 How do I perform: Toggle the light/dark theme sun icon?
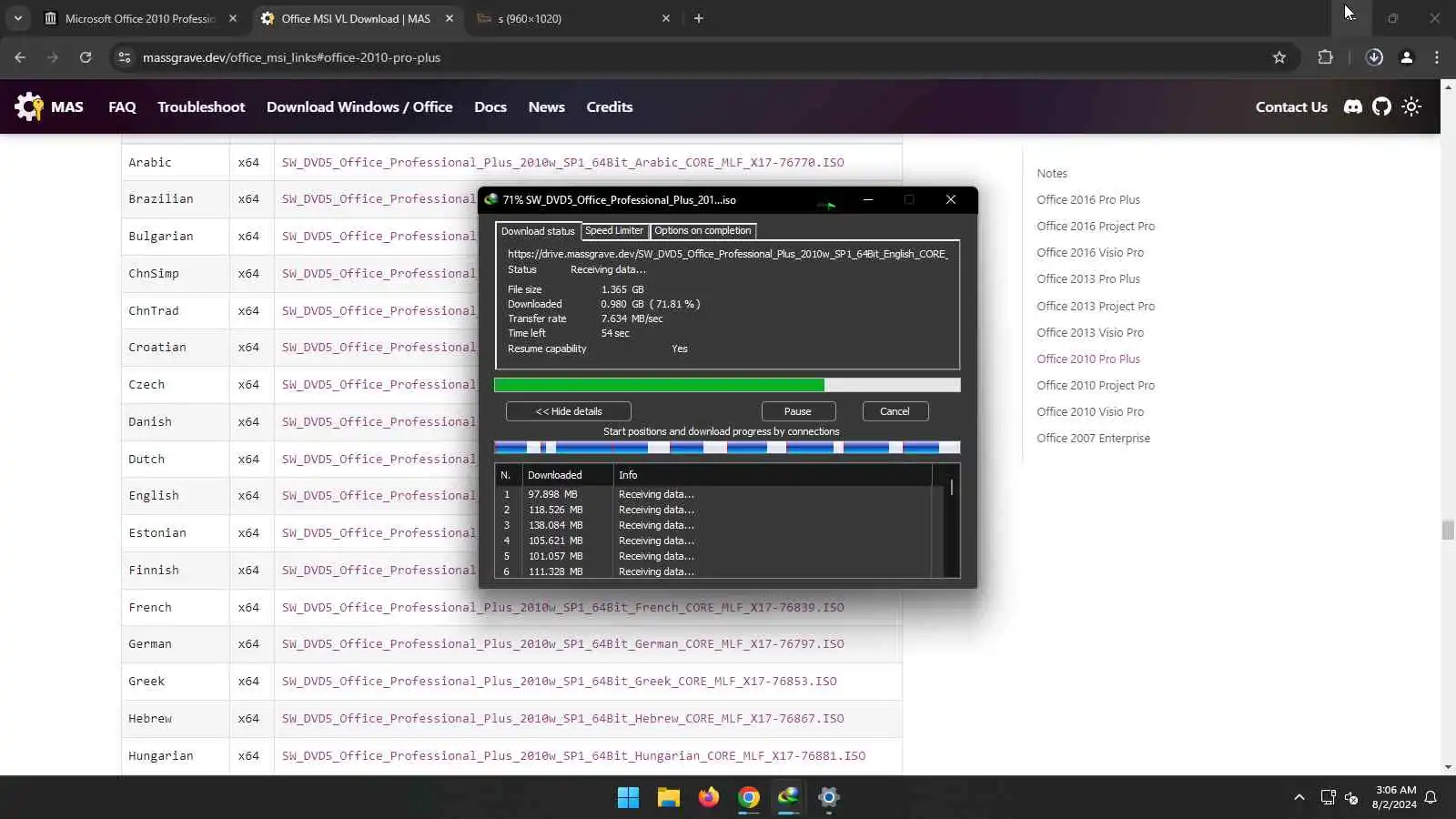tap(1411, 106)
